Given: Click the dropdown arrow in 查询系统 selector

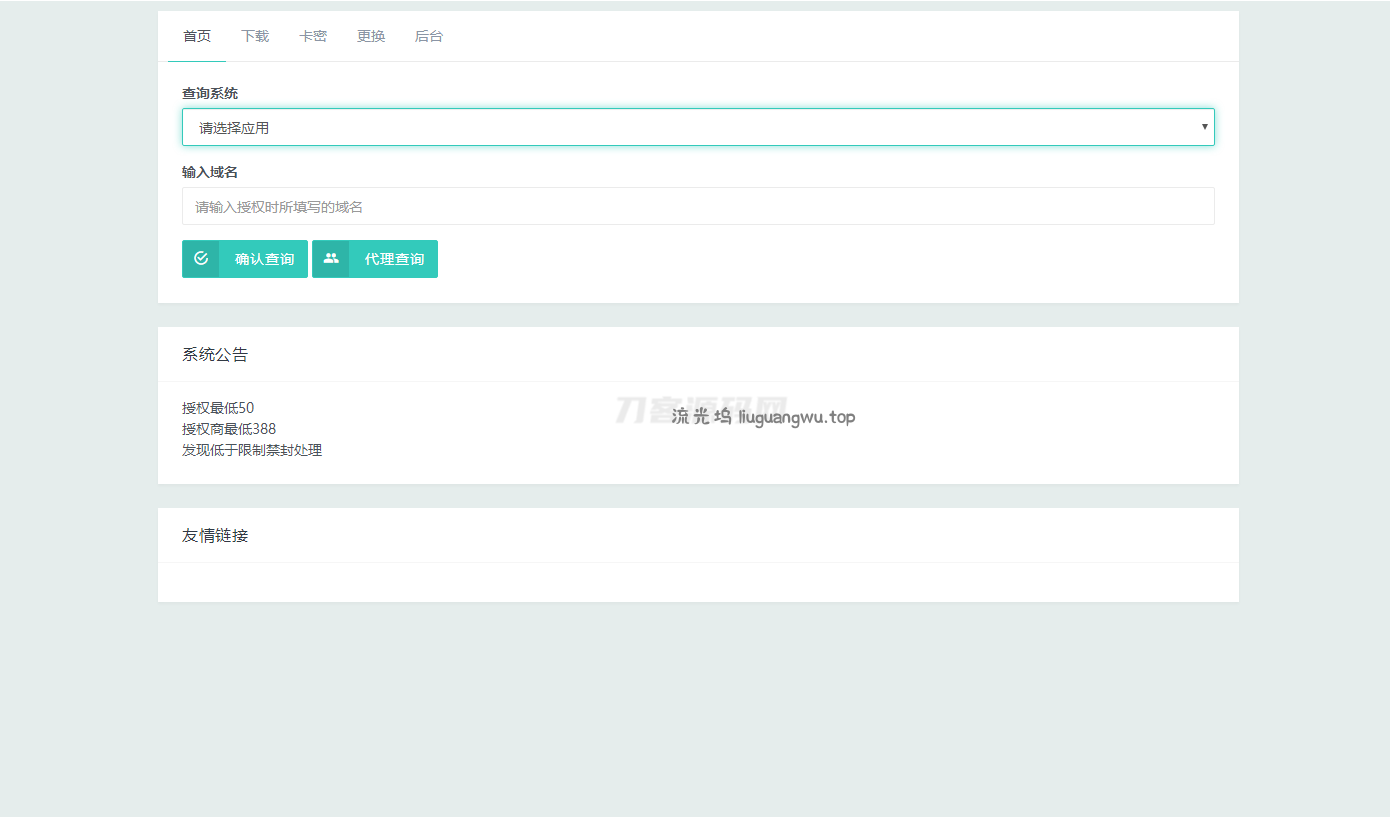Looking at the screenshot, I should tap(1204, 127).
